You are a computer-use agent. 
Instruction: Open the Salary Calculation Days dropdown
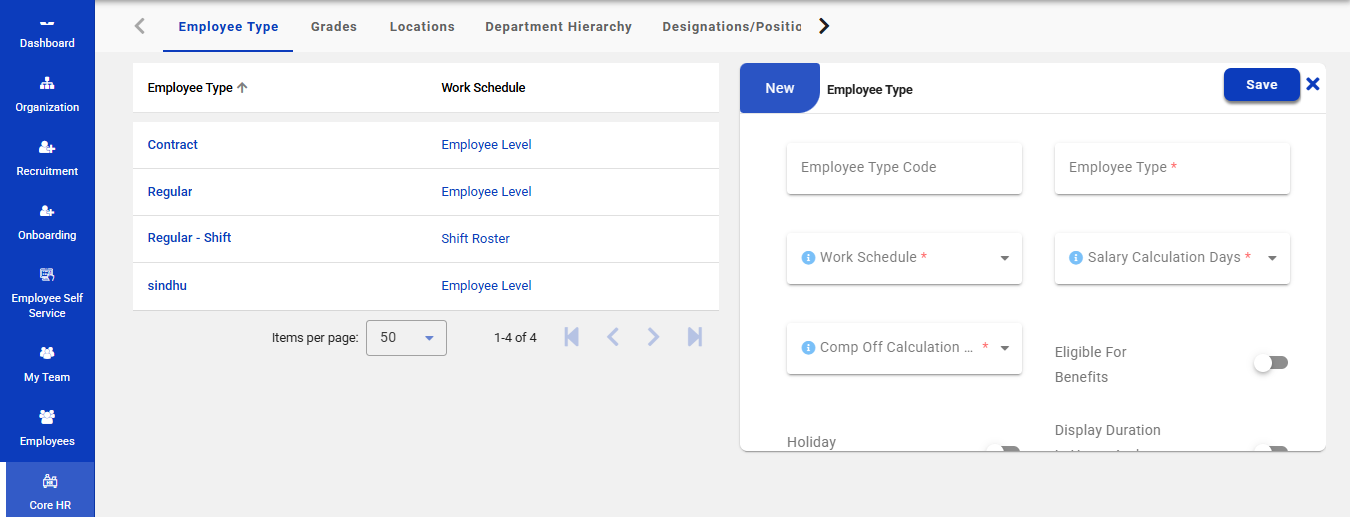pos(1272,258)
